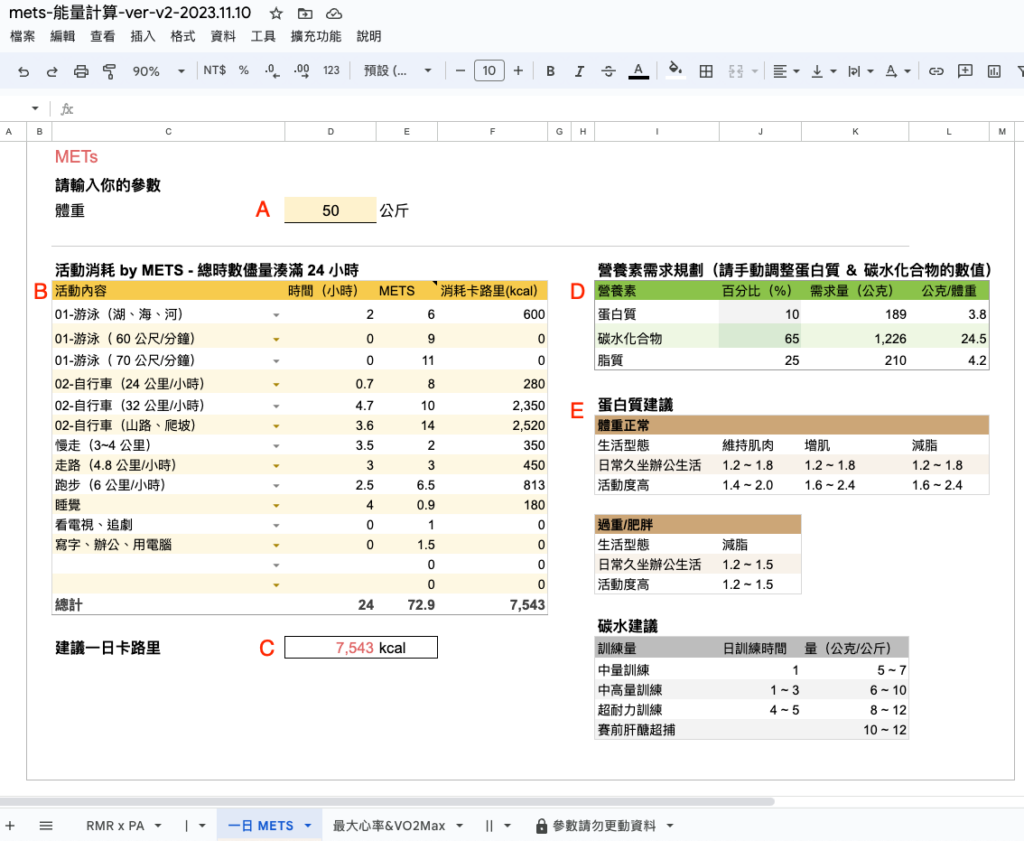The image size is (1024, 841).
Task: Toggle bold formatting
Action: tap(551, 71)
